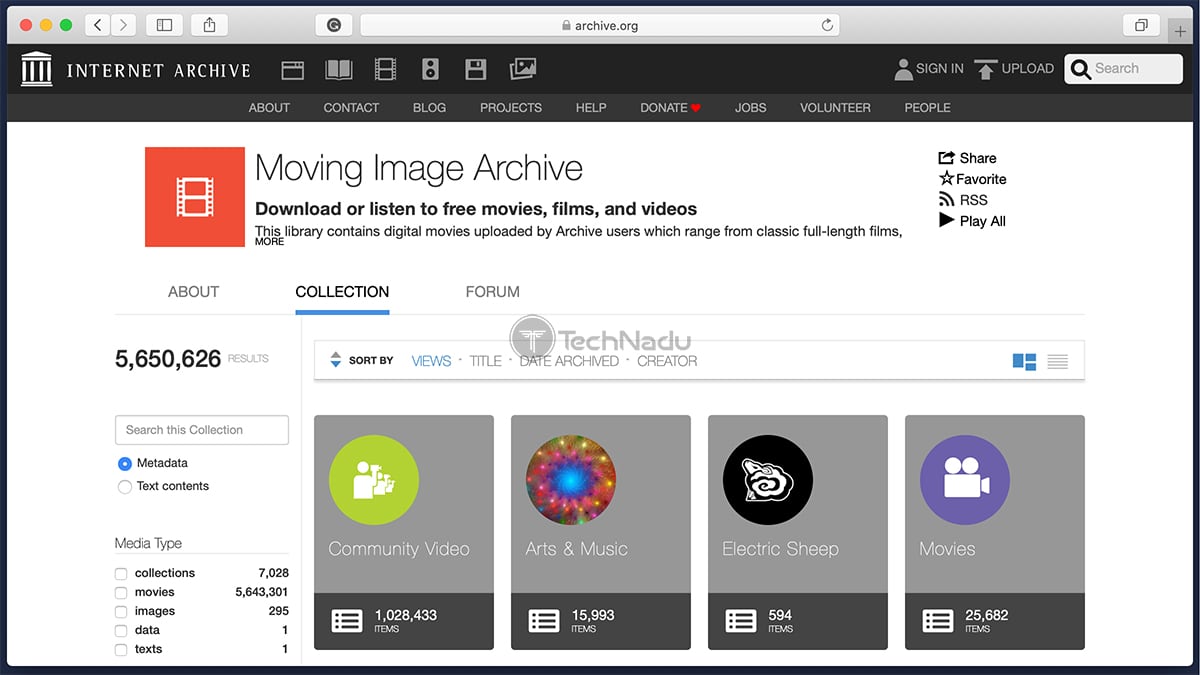Open the Arts & Music collection tile

(601, 533)
